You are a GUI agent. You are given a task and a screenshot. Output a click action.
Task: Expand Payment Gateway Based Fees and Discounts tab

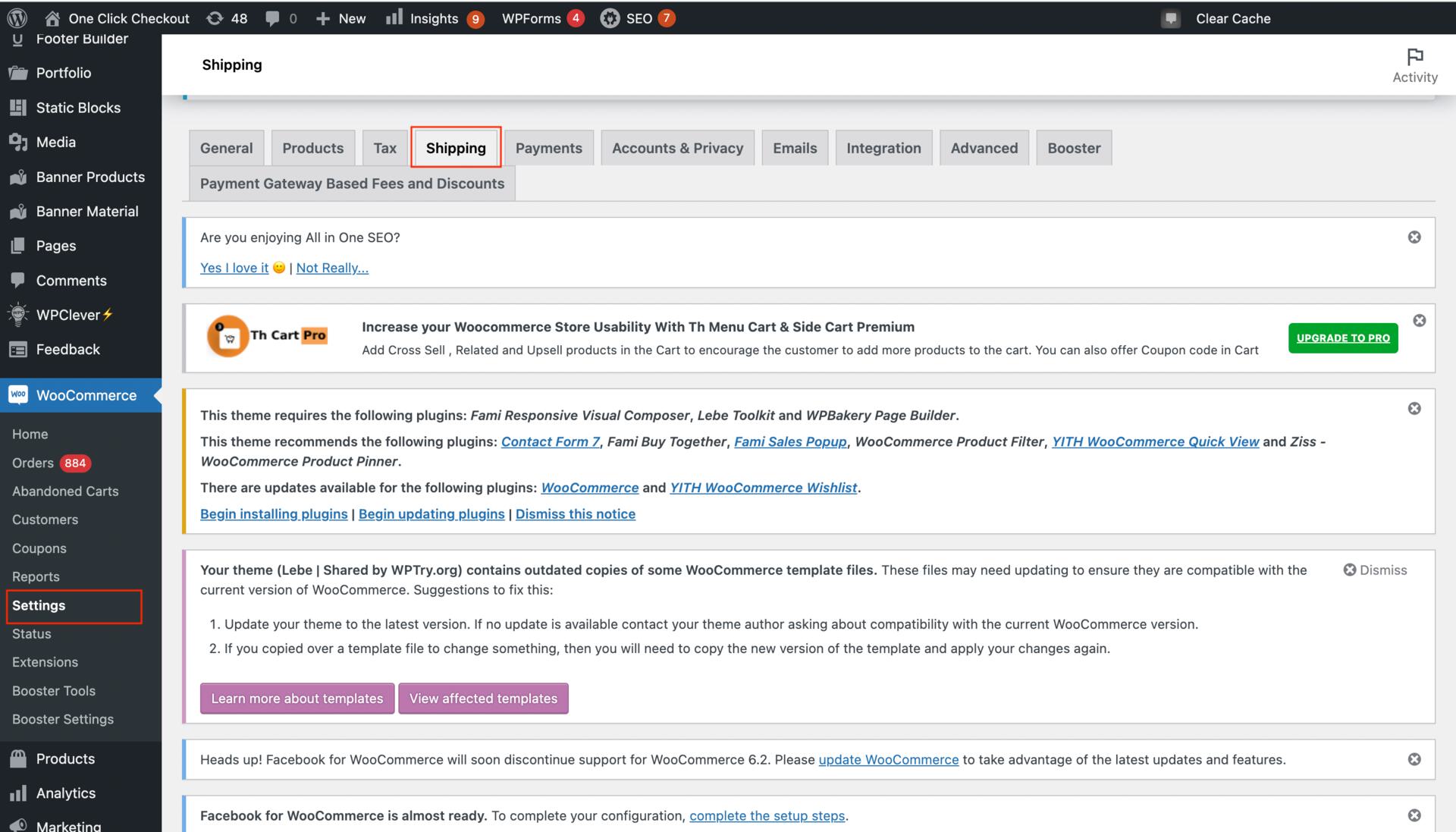click(352, 184)
